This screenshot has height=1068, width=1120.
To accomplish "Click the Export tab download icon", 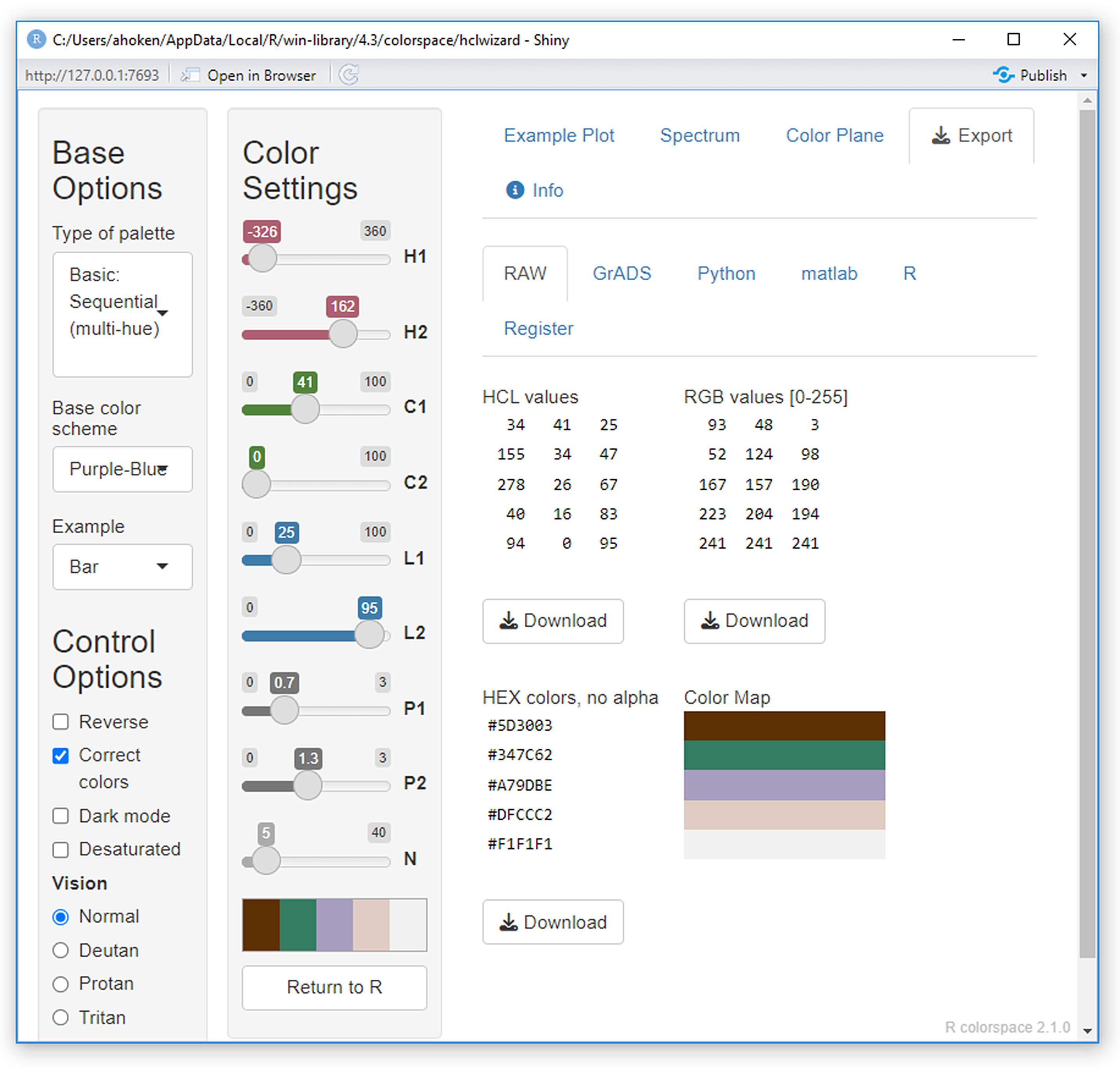I will [x=941, y=136].
